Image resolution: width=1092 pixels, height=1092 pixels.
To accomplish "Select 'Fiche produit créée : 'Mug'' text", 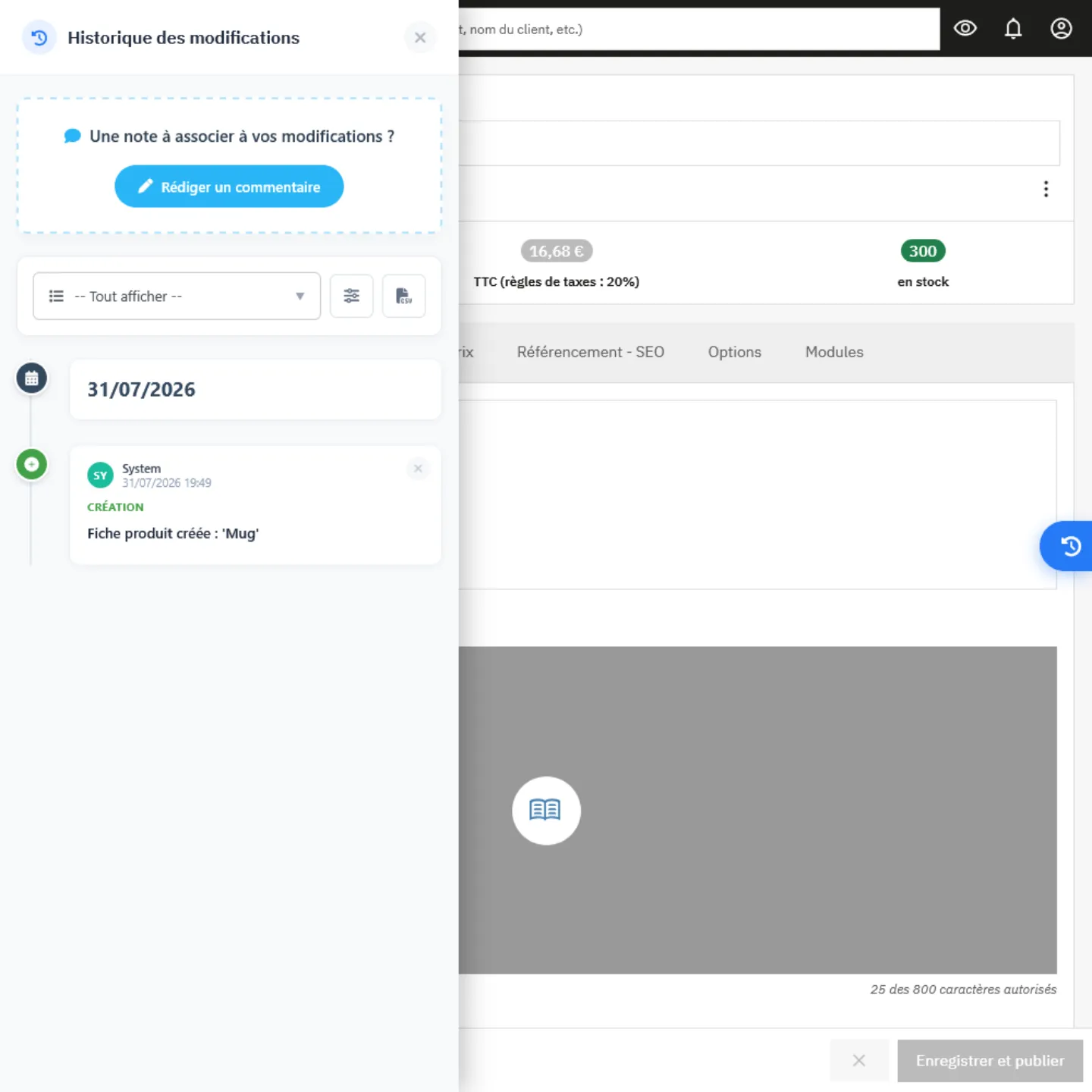I will point(173,533).
